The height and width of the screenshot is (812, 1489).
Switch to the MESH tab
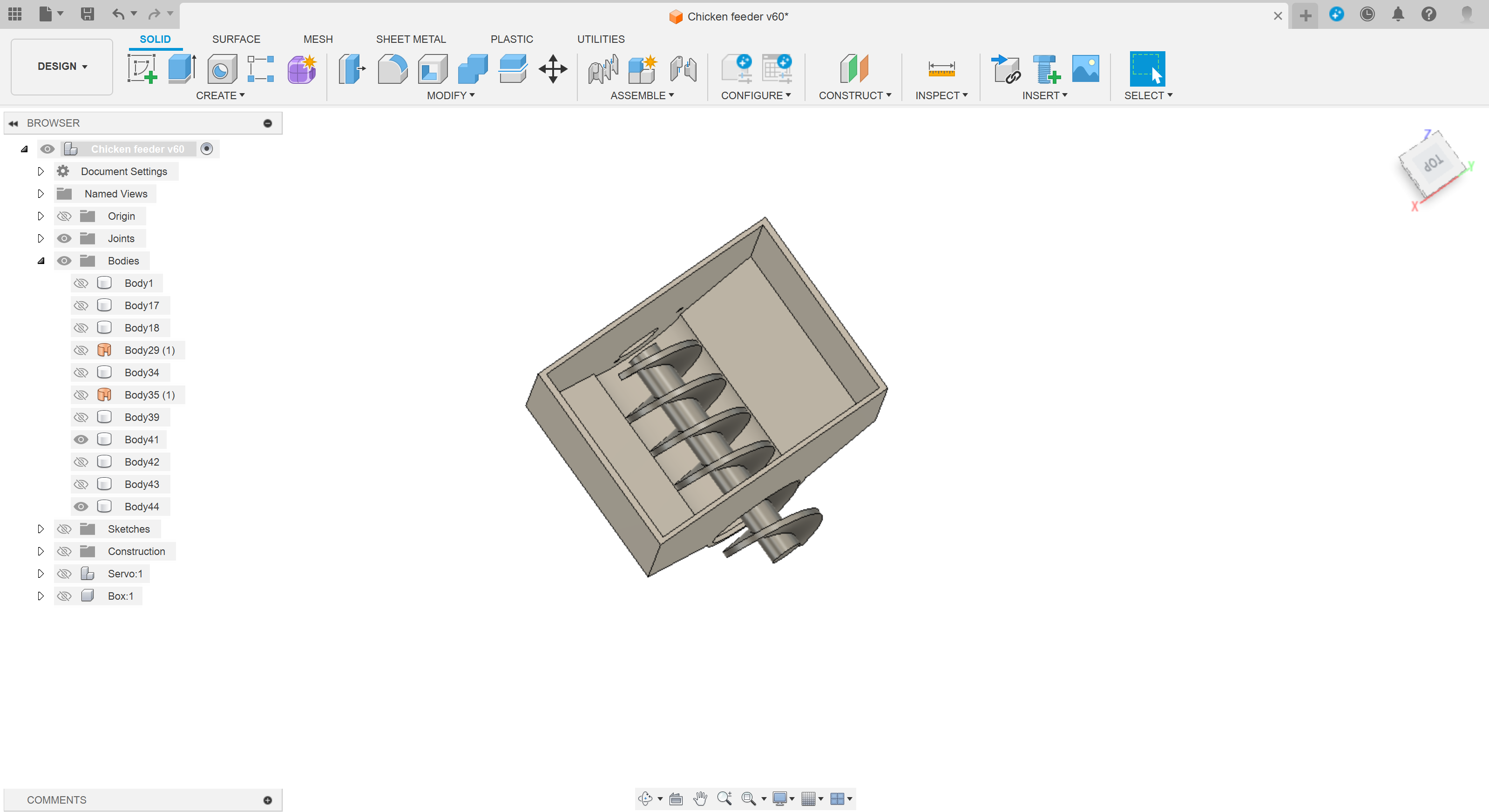[x=318, y=39]
